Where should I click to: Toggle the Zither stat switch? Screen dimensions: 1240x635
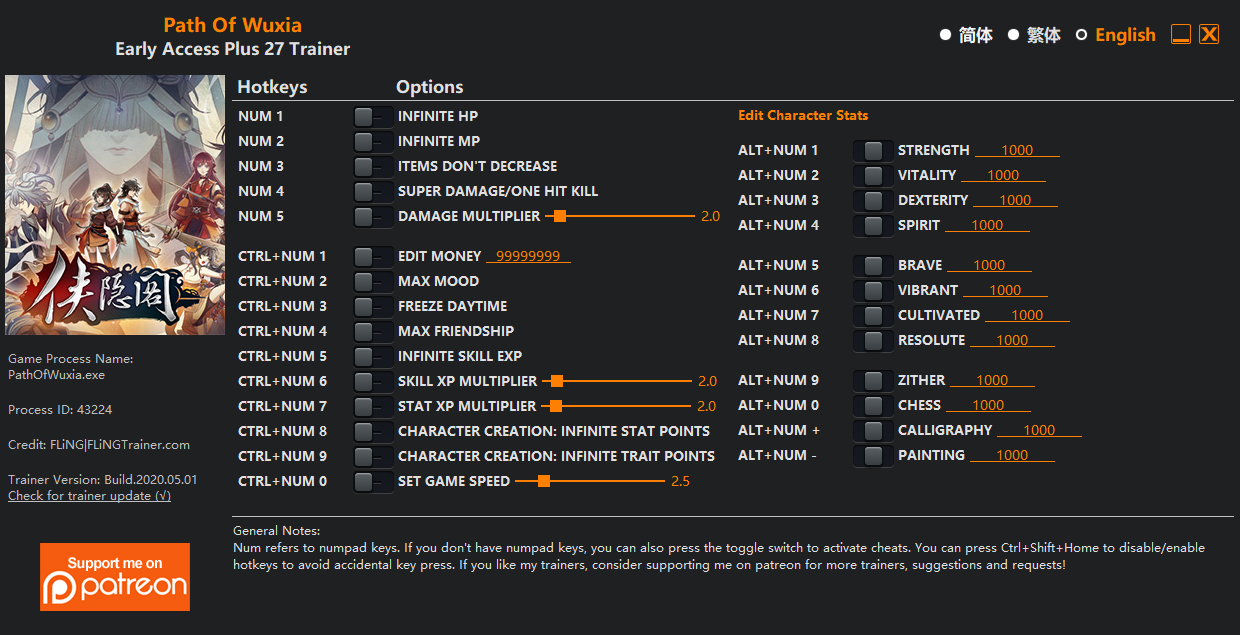click(873, 381)
